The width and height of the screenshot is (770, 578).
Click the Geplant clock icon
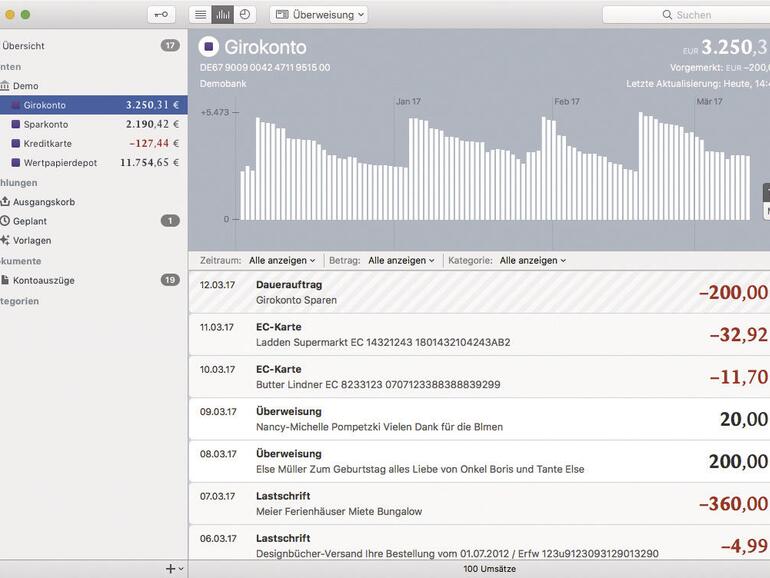point(5,221)
